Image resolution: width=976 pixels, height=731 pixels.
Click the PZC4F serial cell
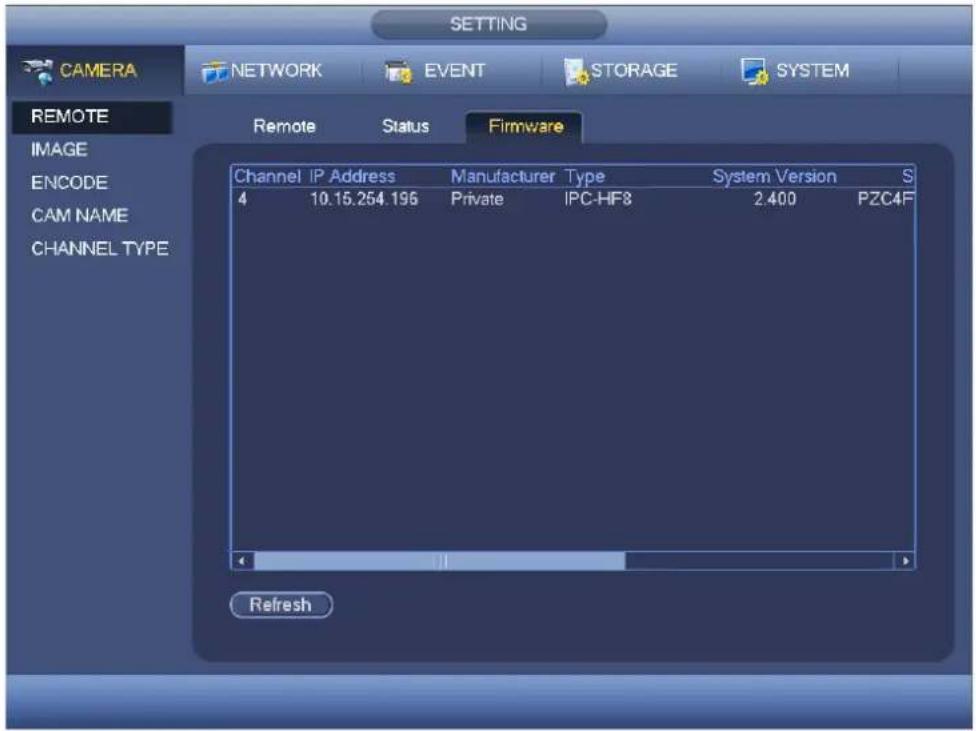pos(885,199)
